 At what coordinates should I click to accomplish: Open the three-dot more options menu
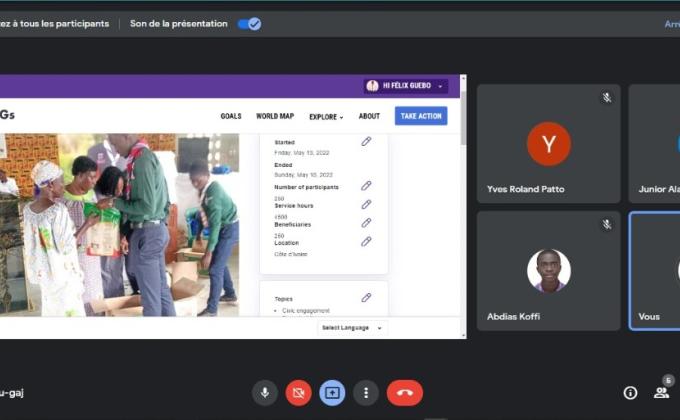coord(366,393)
